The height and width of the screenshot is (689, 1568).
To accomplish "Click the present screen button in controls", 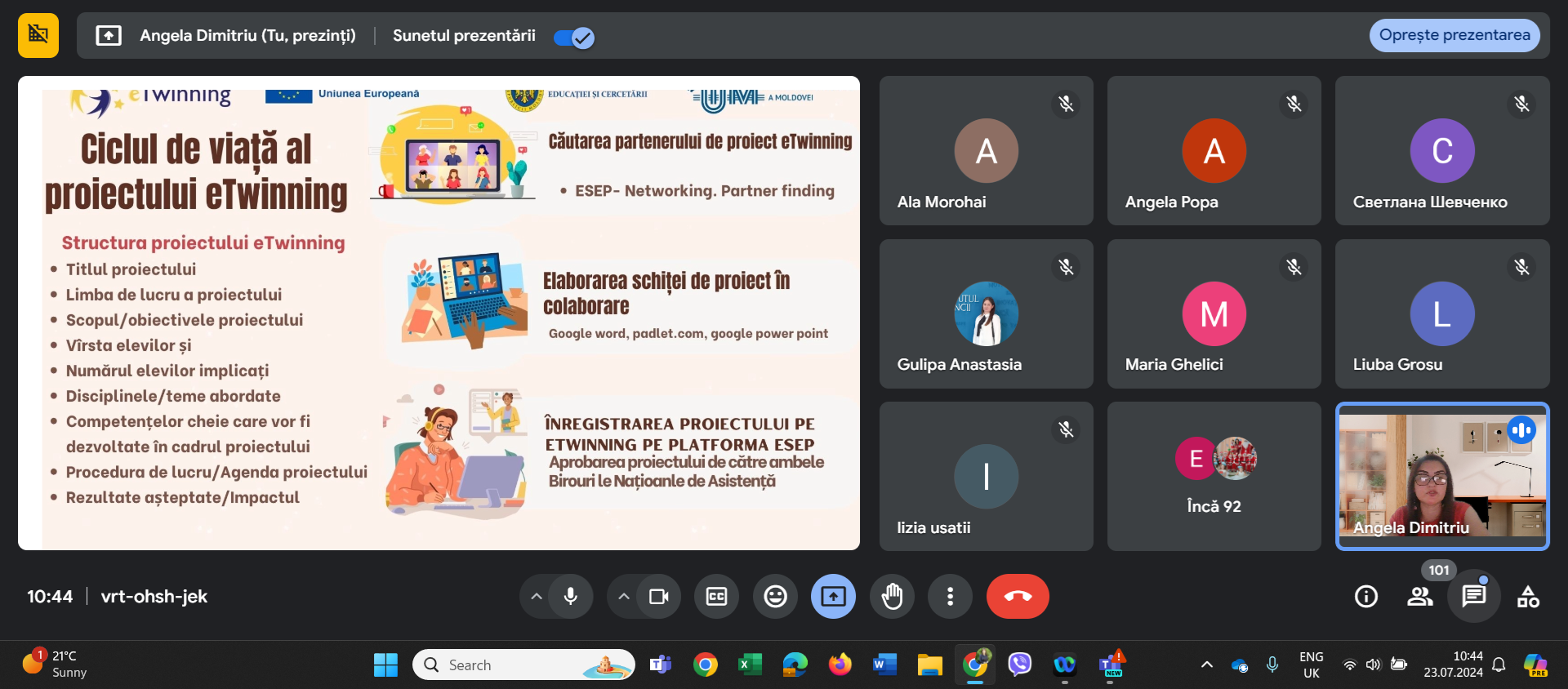I will [x=833, y=597].
